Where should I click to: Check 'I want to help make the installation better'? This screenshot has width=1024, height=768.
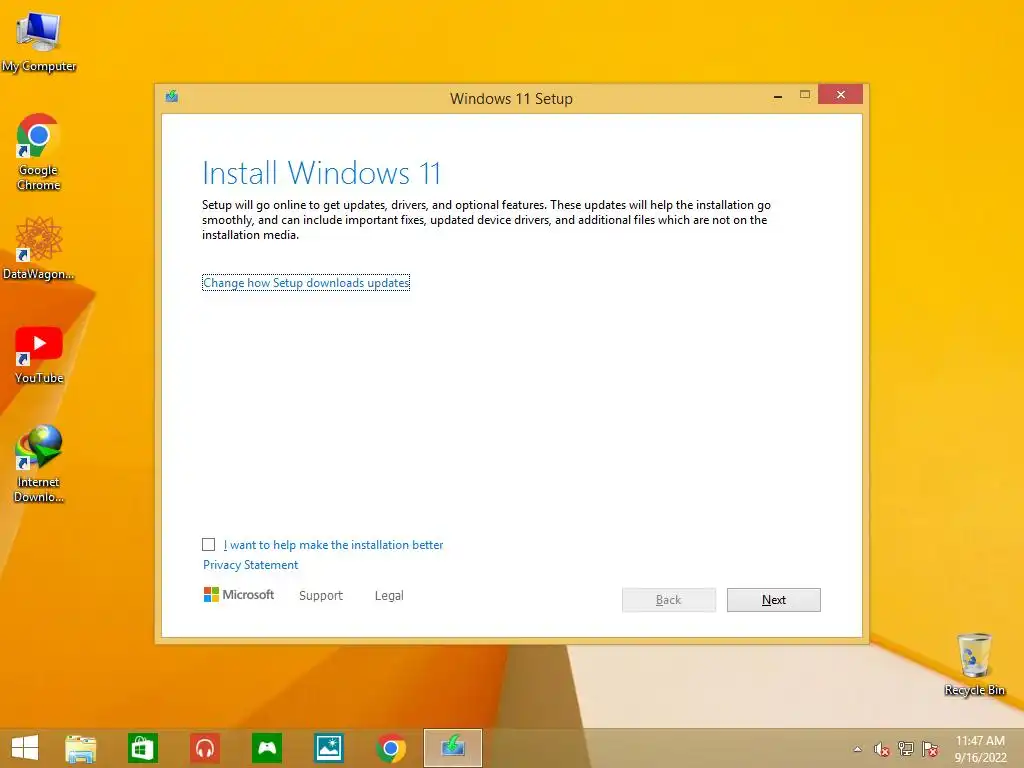[208, 545]
